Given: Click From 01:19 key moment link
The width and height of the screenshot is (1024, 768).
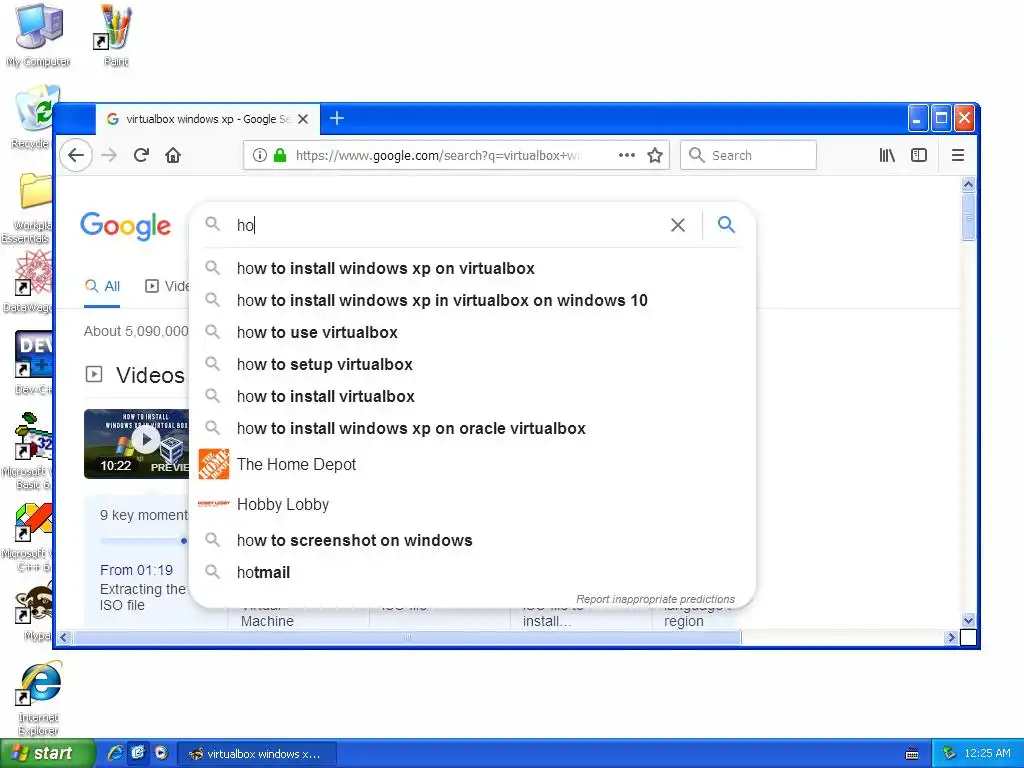Looking at the screenshot, I should pyautogui.click(x=136, y=570).
